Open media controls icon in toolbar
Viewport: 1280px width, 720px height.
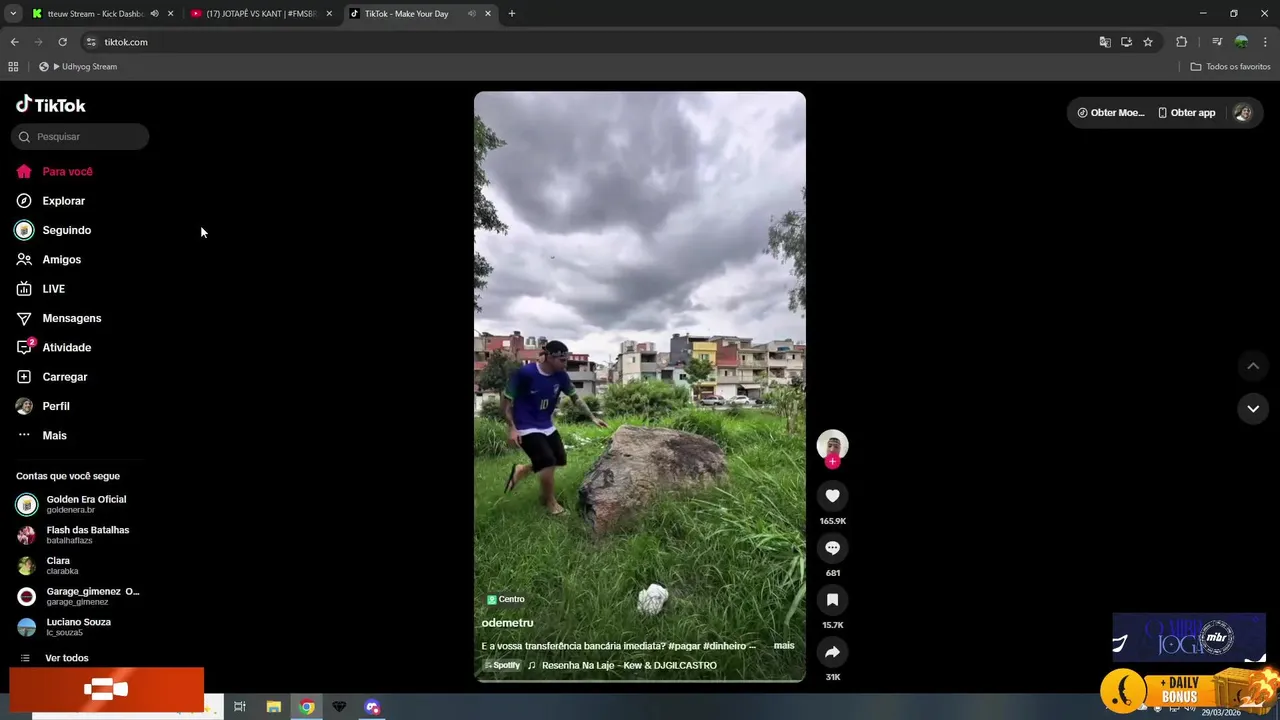pos(1217,42)
